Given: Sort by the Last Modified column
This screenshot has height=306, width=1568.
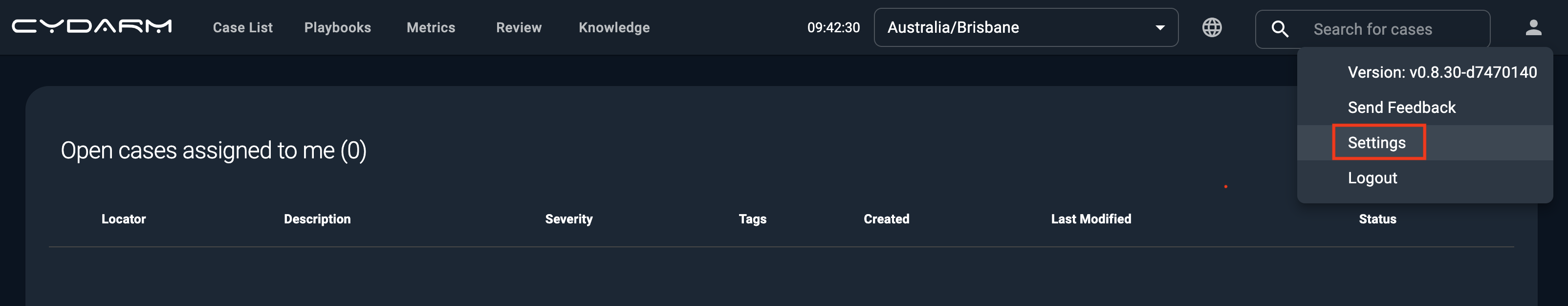Looking at the screenshot, I should (x=1091, y=219).
